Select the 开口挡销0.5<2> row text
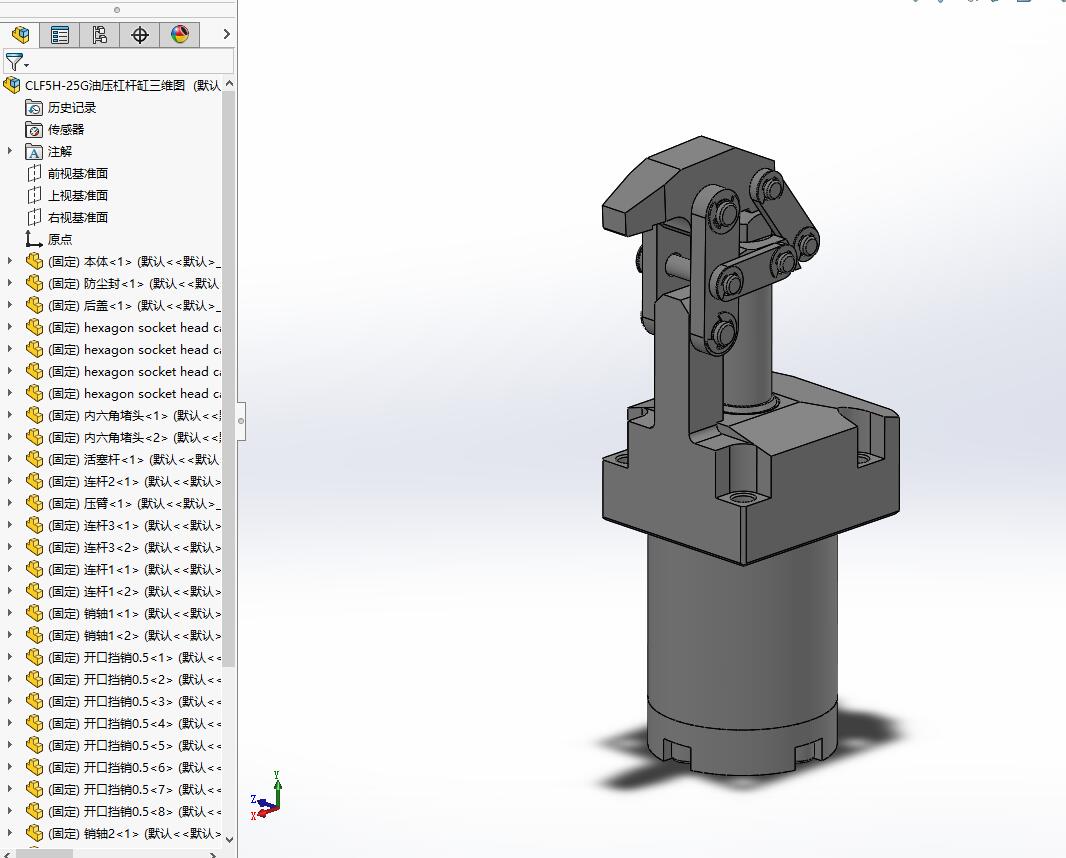This screenshot has width=1066, height=858. (x=134, y=679)
